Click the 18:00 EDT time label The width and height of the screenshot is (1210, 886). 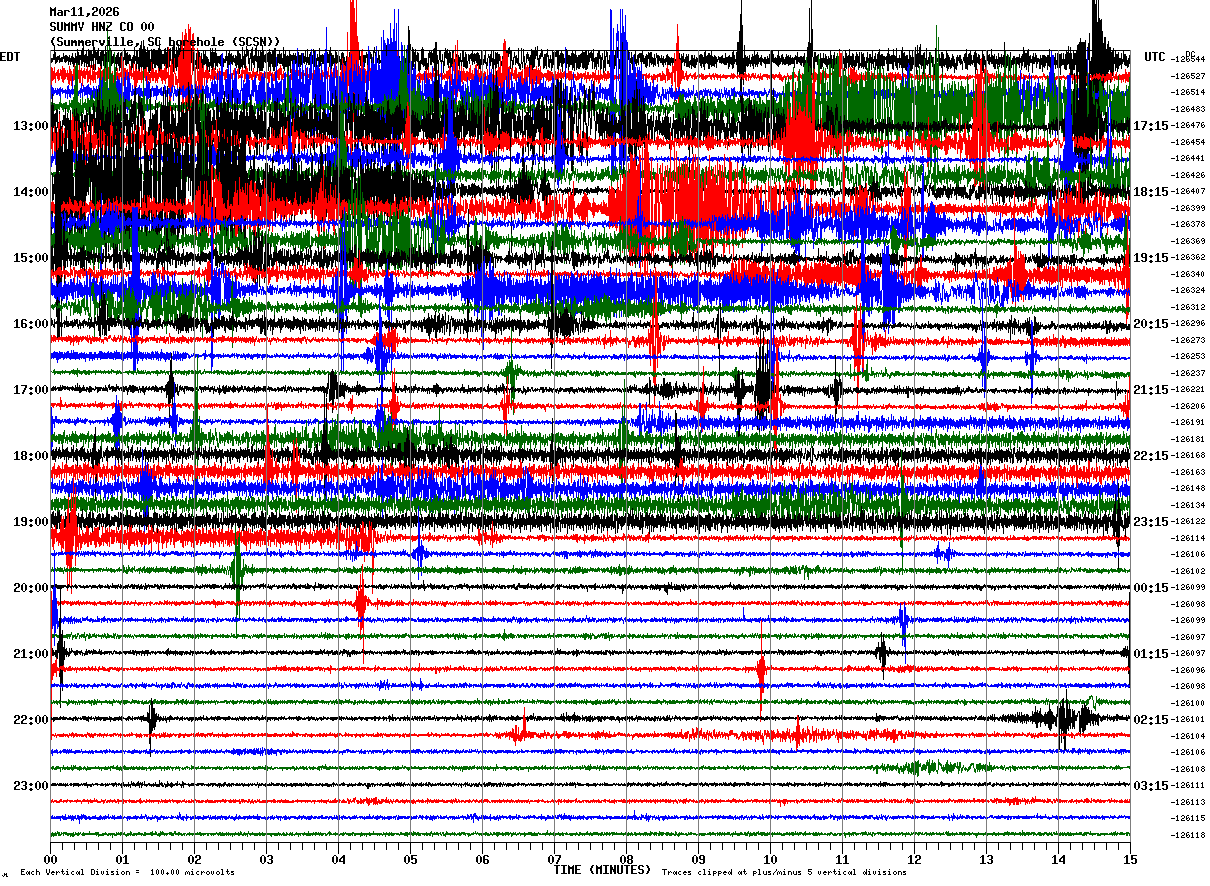point(31,456)
